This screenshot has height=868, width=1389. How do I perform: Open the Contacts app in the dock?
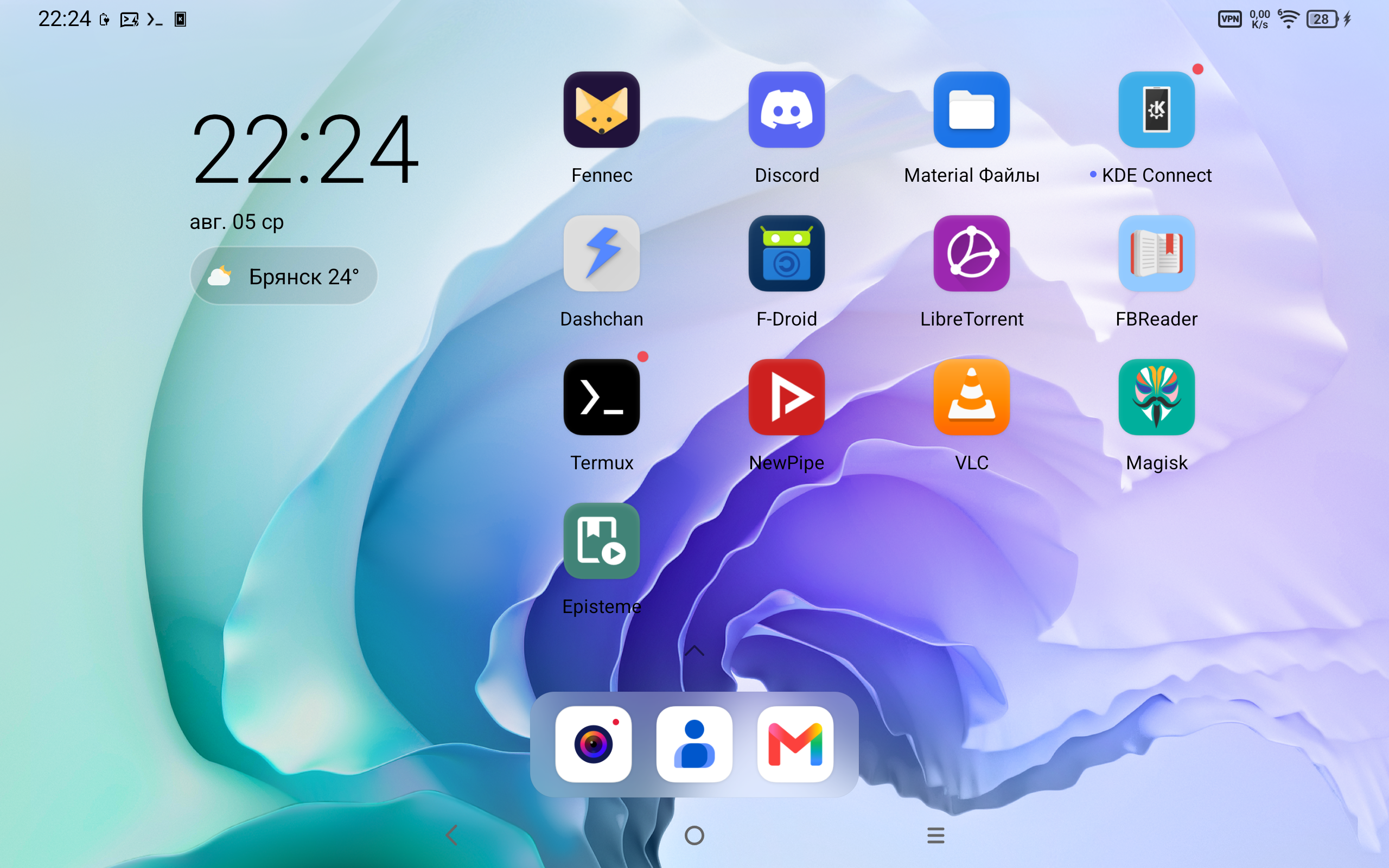(694, 744)
